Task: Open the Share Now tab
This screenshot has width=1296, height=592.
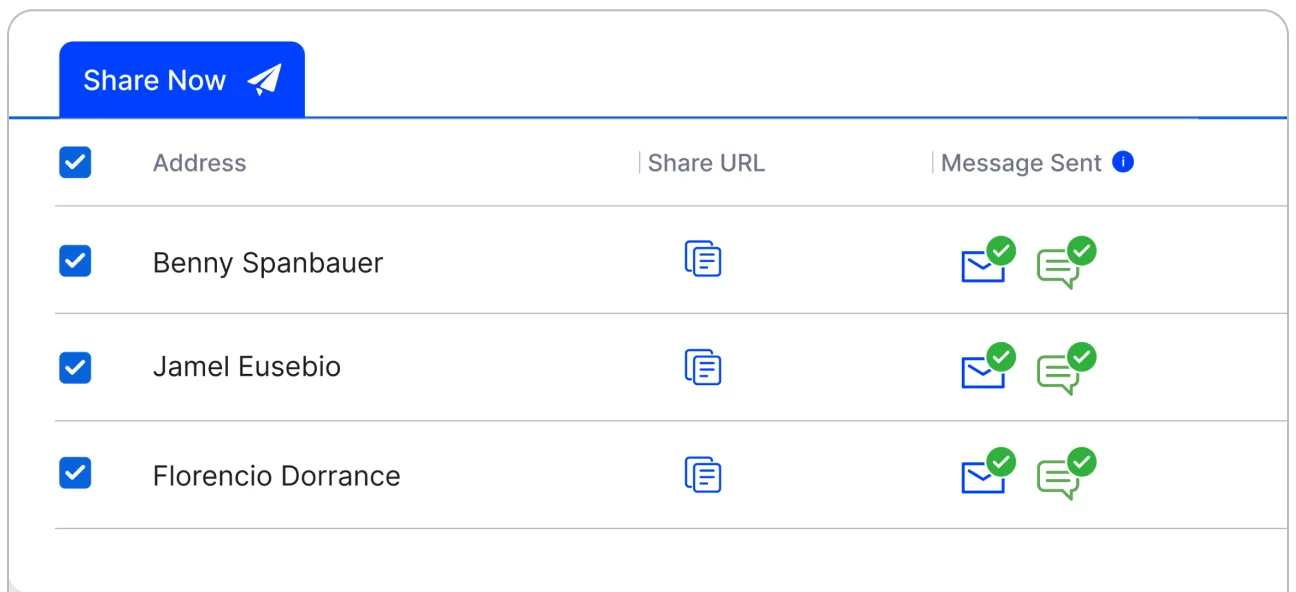Action: 182,80
